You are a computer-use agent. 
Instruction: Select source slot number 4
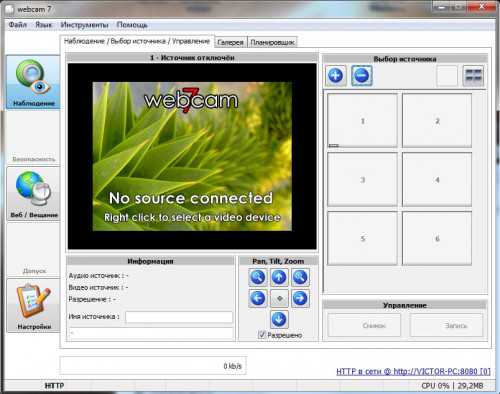[x=437, y=179]
